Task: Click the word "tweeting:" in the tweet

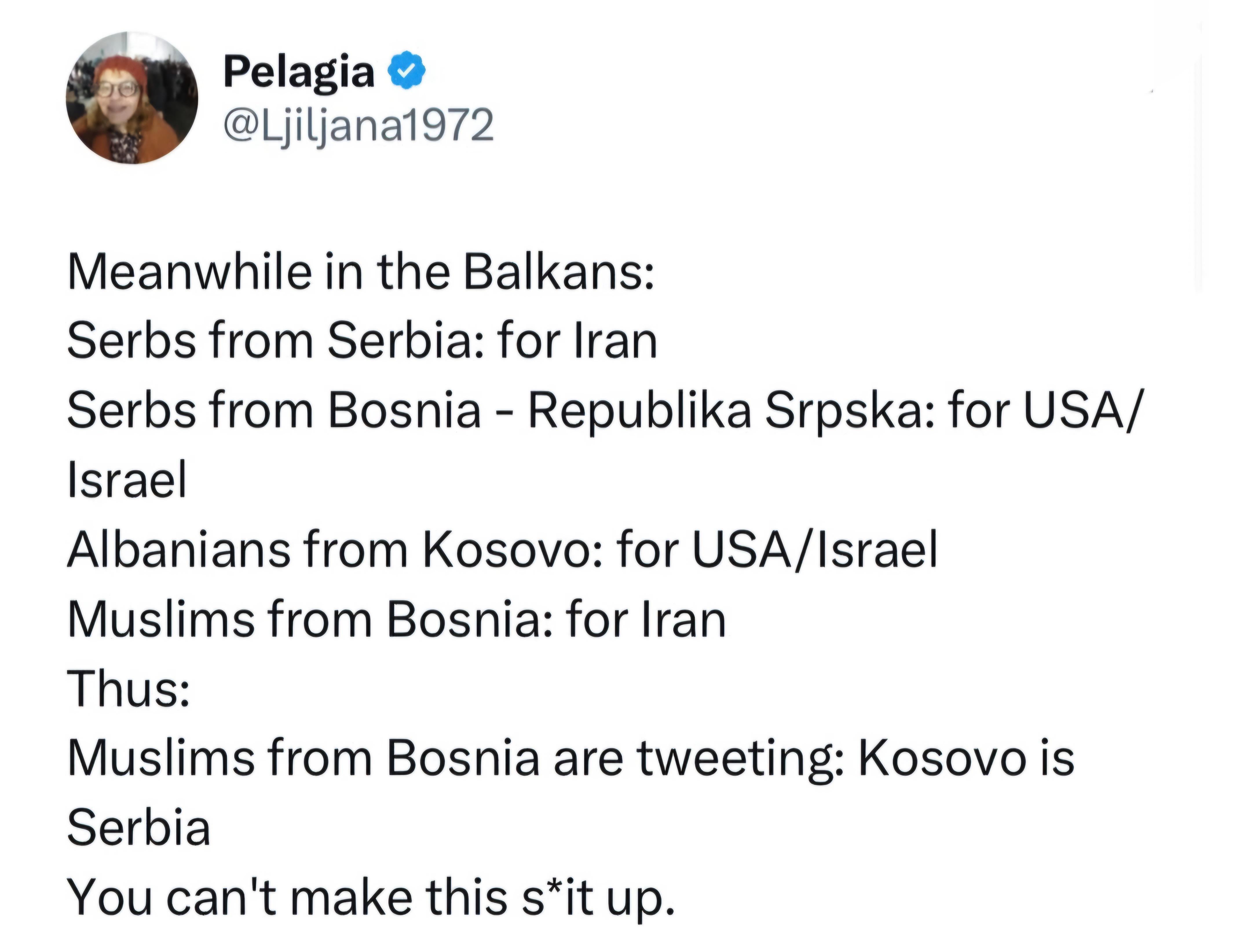Action: point(741,758)
